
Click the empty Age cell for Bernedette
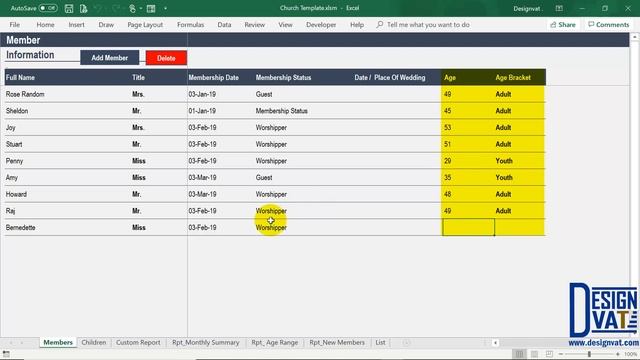tap(468, 227)
